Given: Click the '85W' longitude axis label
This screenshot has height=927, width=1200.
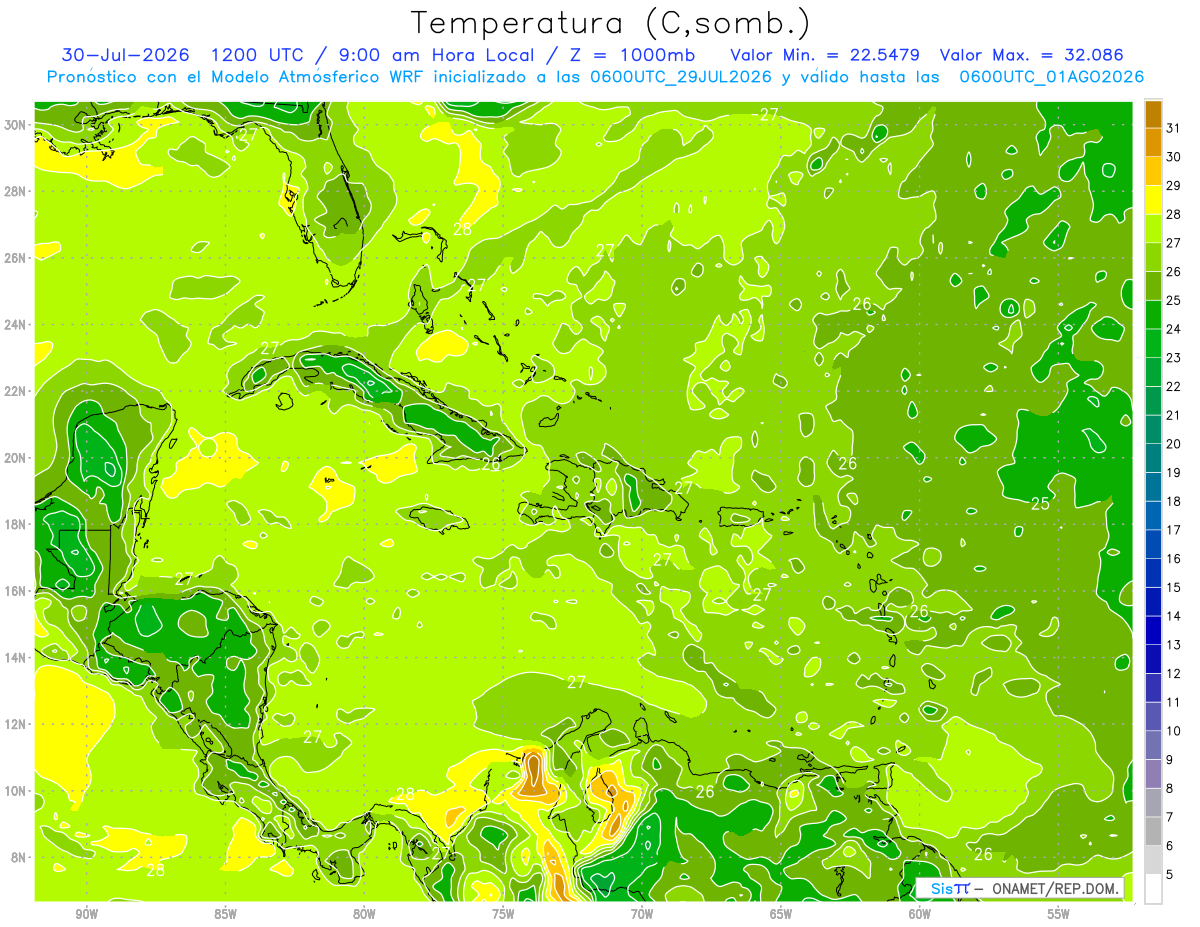Looking at the screenshot, I should 225,914.
